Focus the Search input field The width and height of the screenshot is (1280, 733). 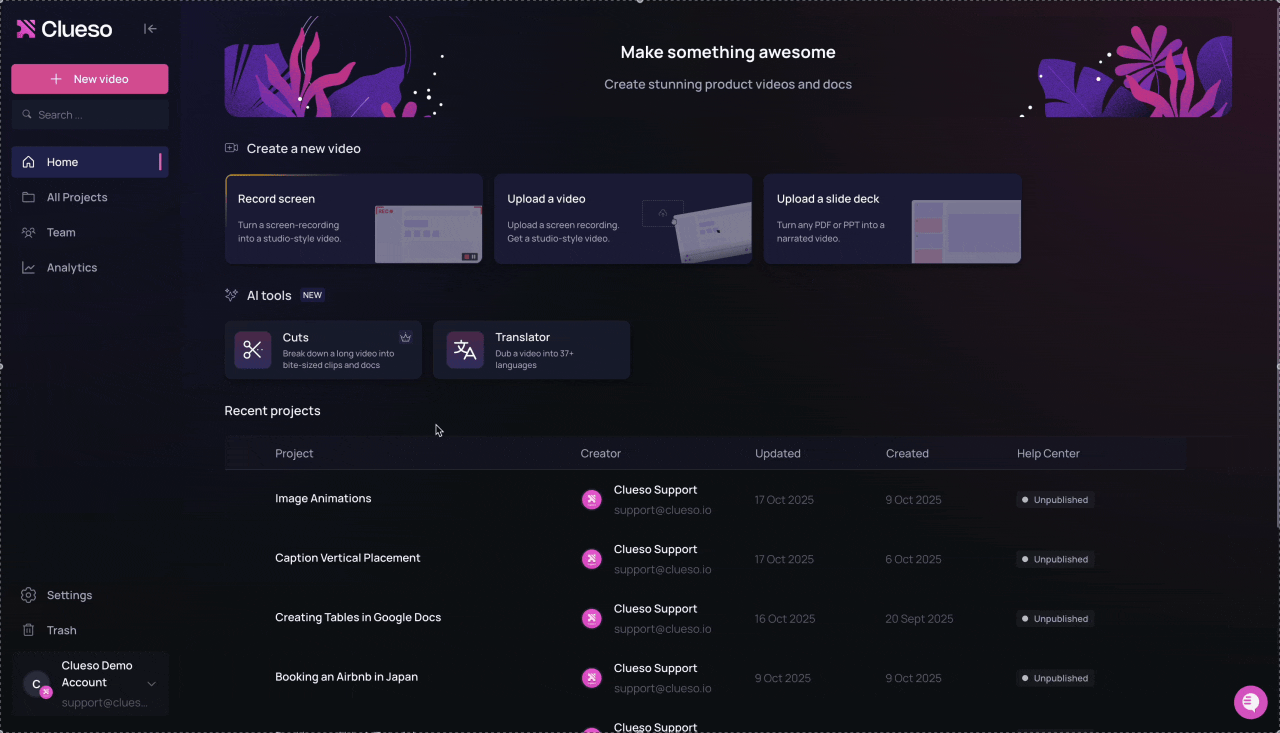point(90,115)
